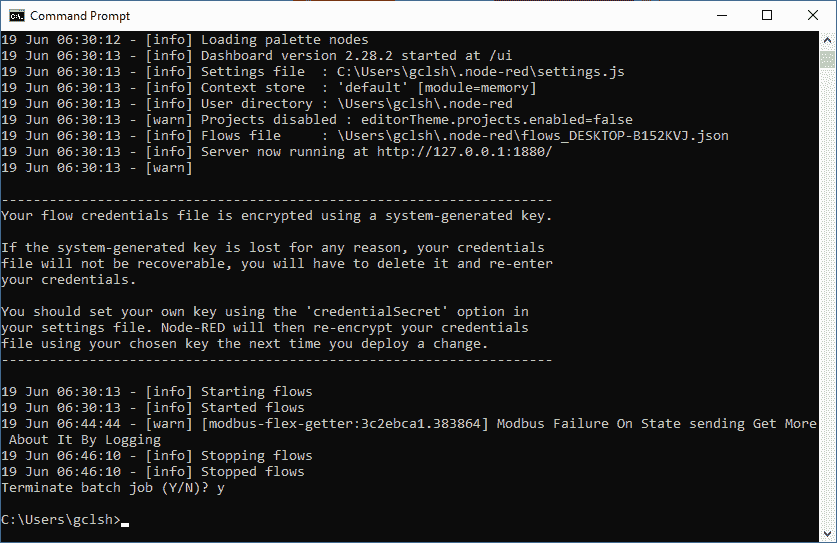837x543 pixels.
Task: Minimize the Command Prompt window
Action: [722, 15]
